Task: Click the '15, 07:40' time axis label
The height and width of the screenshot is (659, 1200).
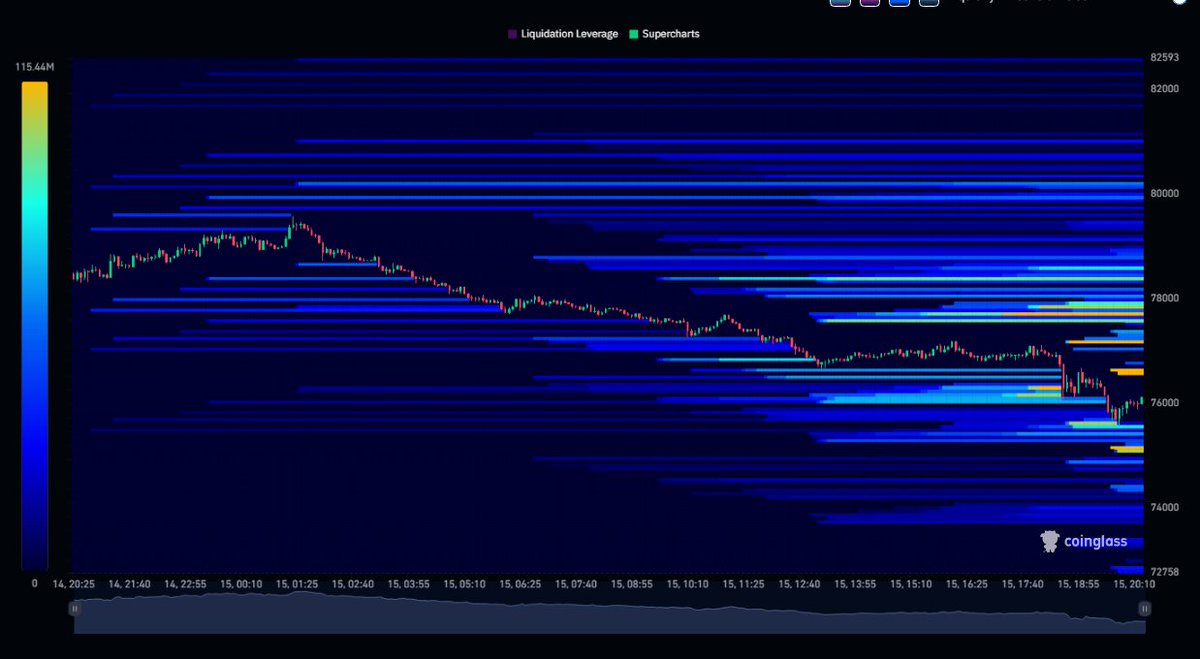Action: 577,583
